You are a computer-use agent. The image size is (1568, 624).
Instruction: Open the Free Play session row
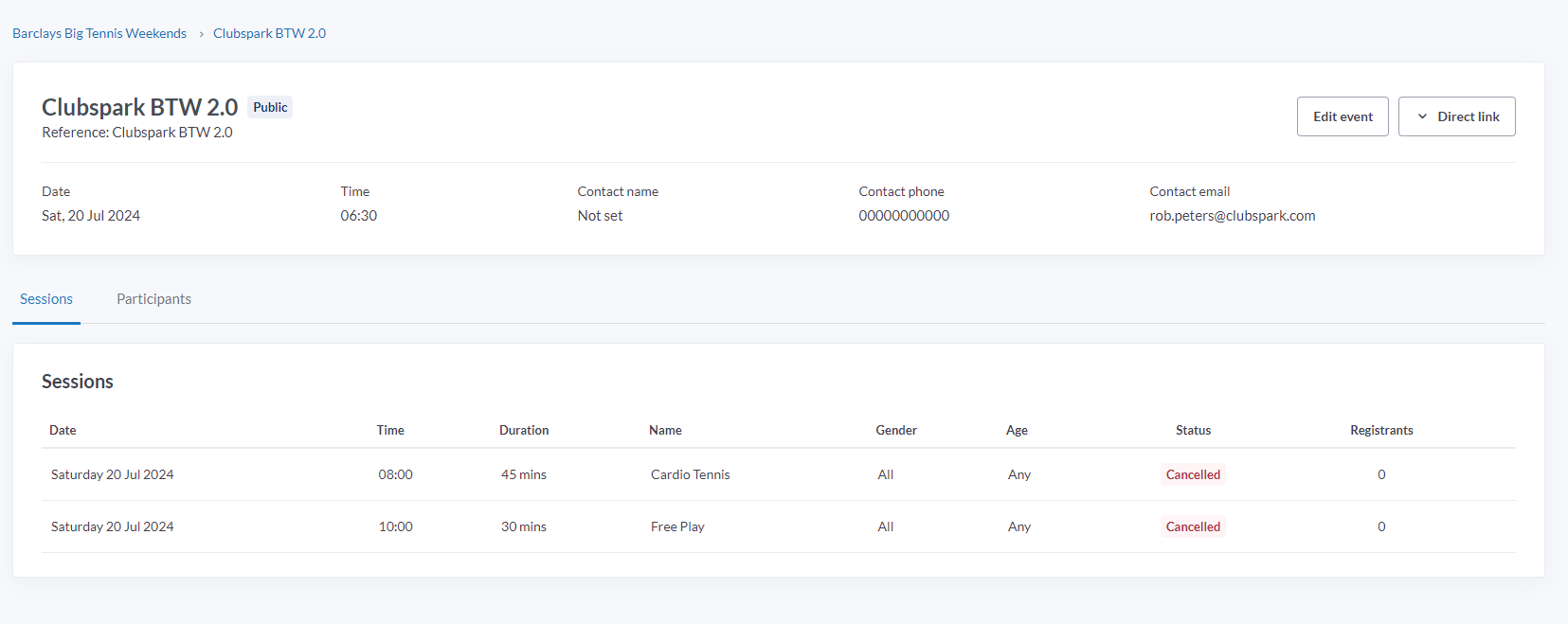click(677, 526)
